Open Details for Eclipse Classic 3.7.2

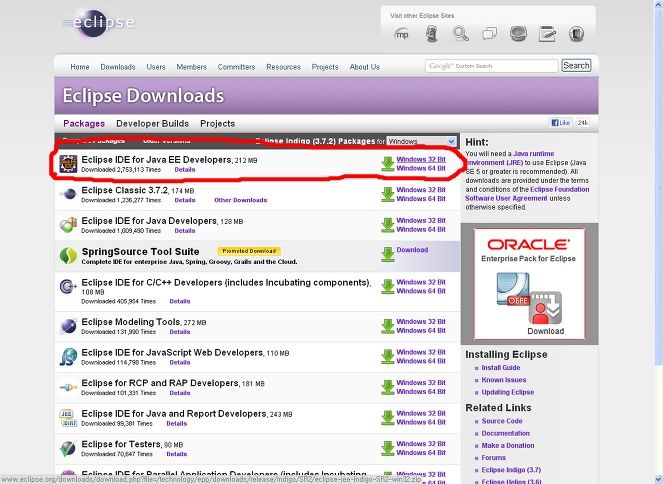tap(185, 200)
